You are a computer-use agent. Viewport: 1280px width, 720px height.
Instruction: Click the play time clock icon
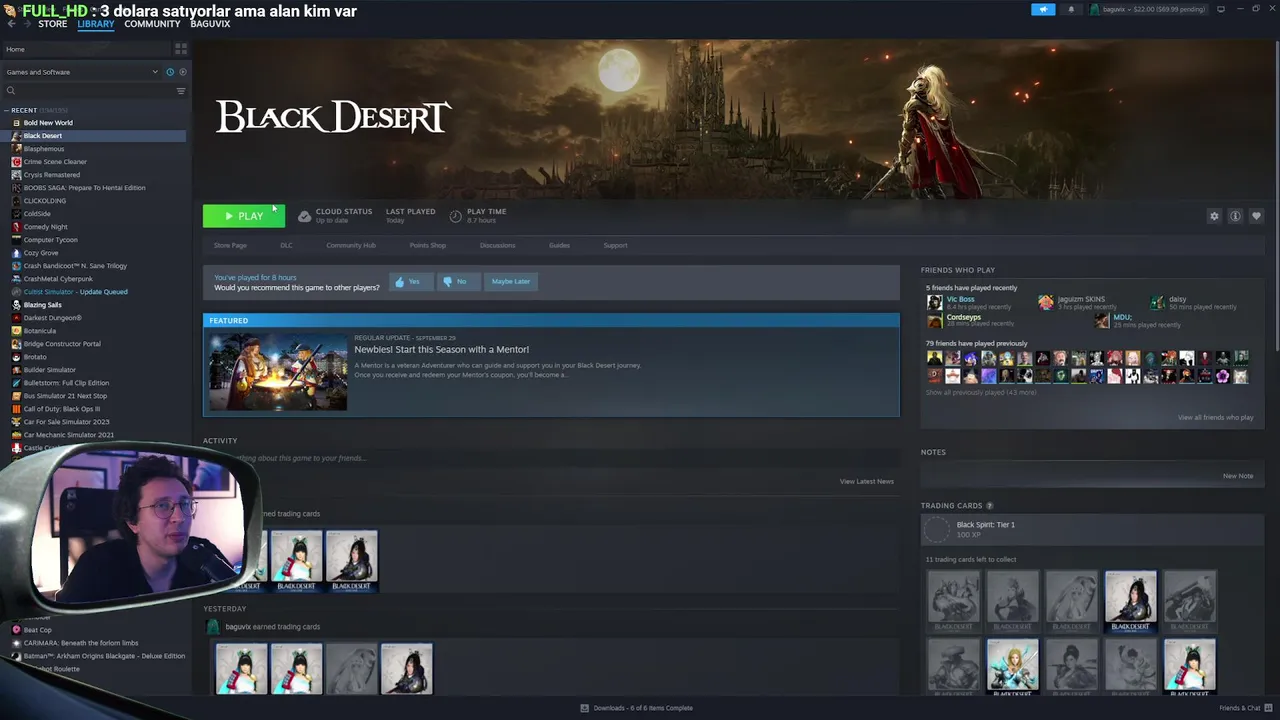coord(456,216)
